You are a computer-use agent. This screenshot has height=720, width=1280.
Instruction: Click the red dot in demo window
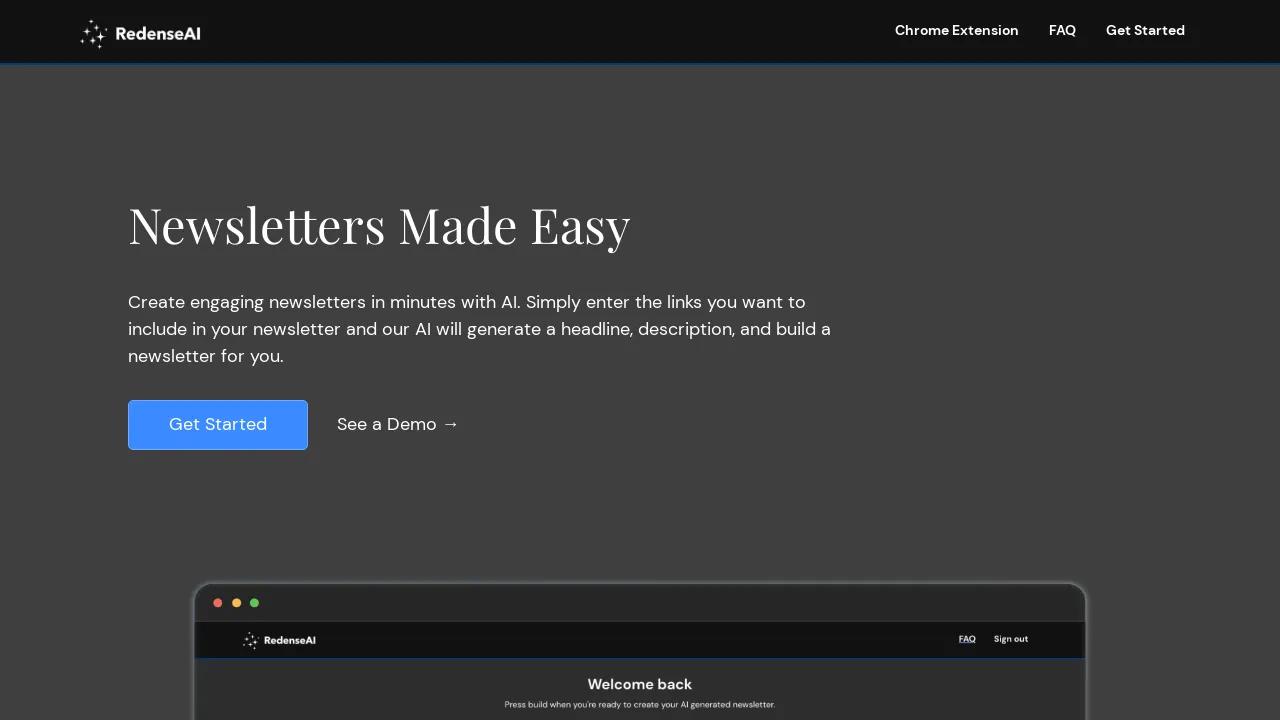coord(218,603)
